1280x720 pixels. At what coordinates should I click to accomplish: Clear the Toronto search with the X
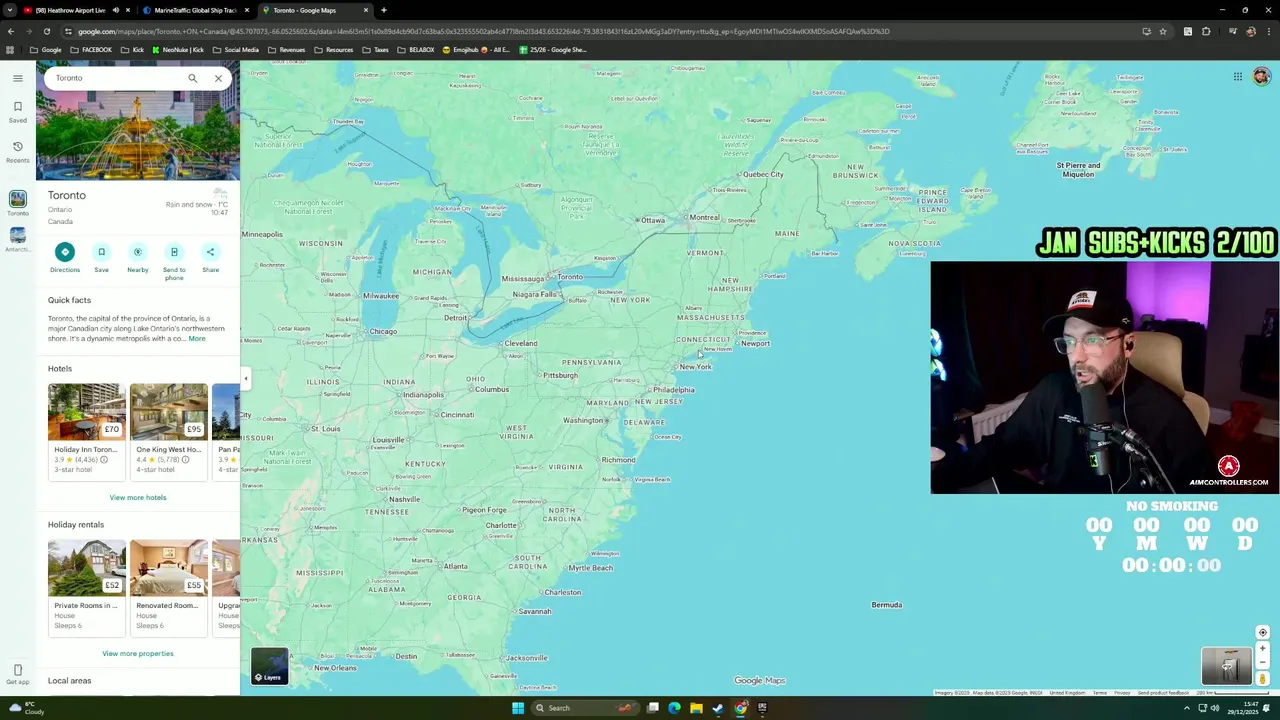[218, 78]
